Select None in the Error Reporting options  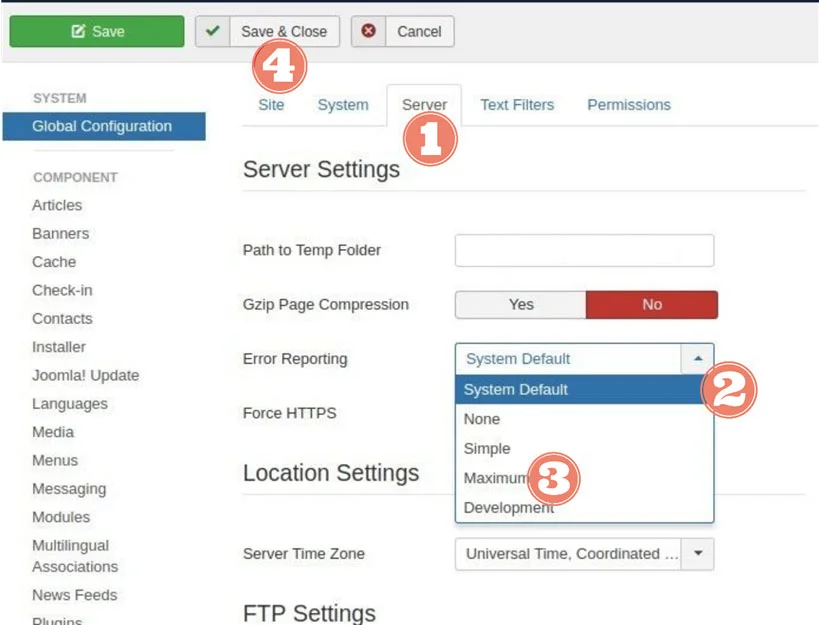(x=481, y=419)
